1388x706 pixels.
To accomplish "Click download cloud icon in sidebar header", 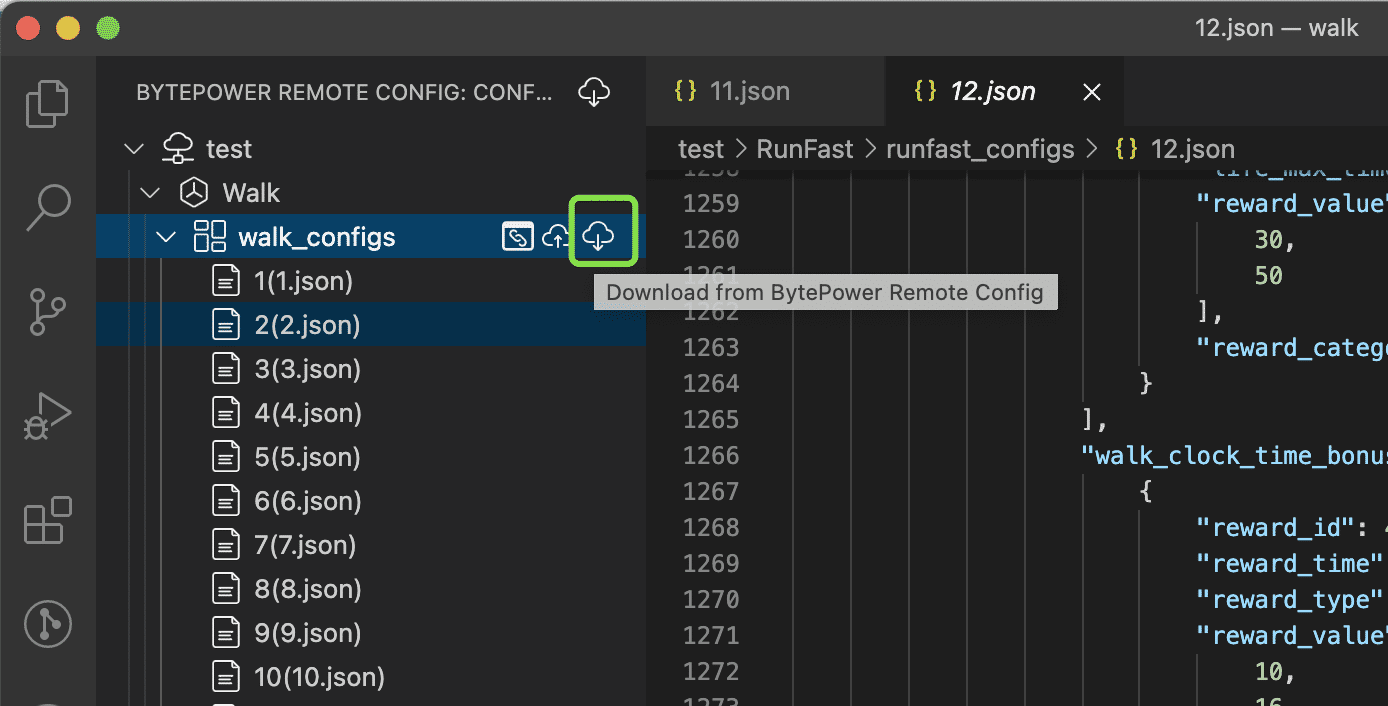I will (595, 92).
